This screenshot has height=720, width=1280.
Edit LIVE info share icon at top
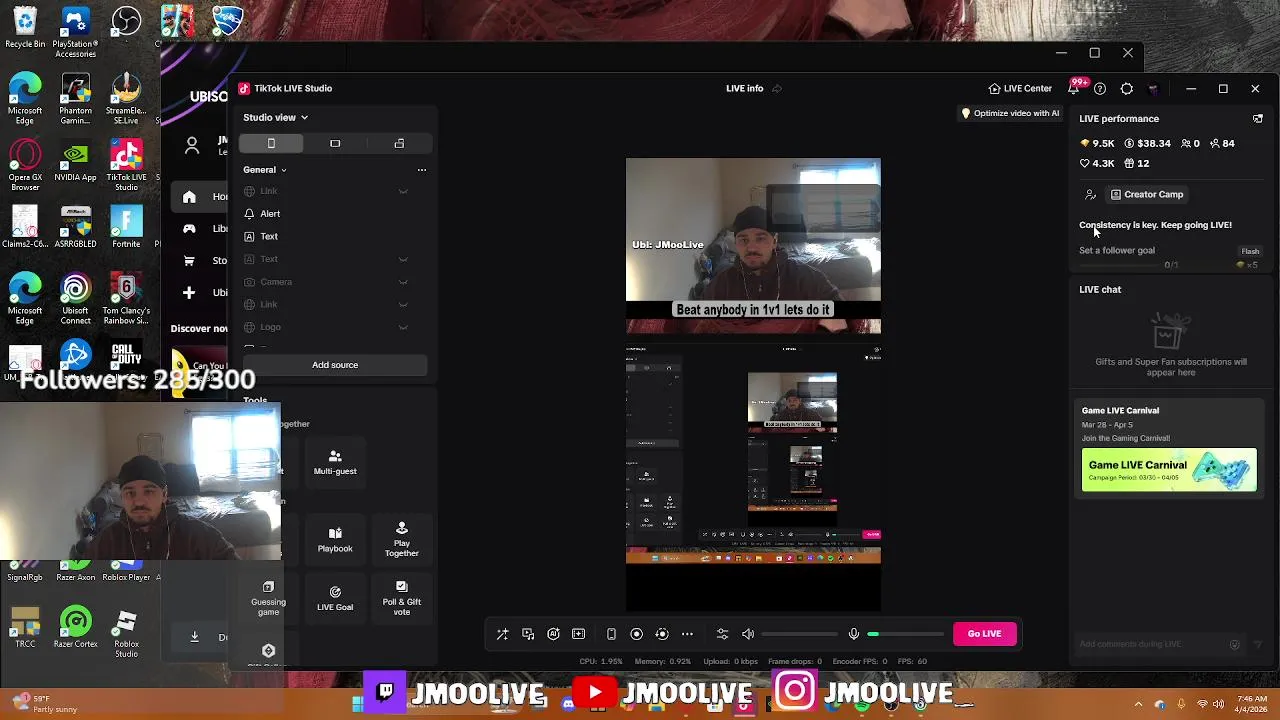(x=777, y=89)
